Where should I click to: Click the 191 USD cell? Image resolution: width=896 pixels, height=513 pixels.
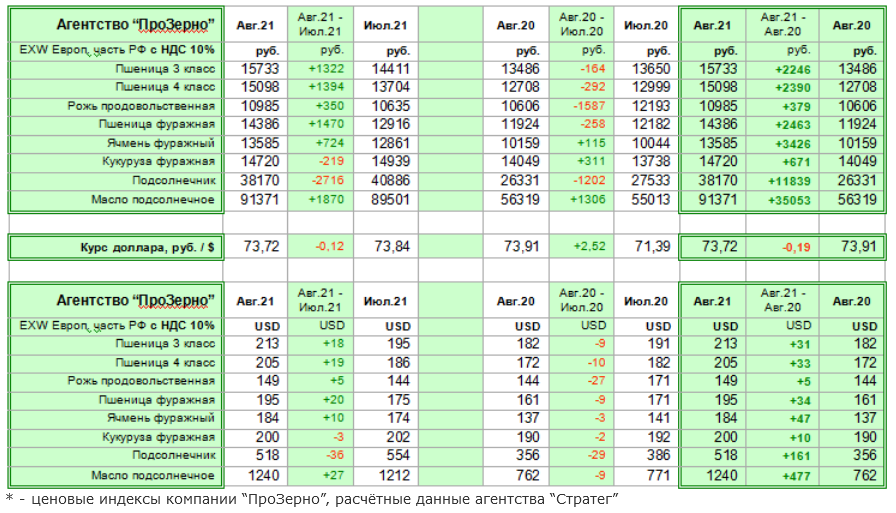tap(659, 344)
